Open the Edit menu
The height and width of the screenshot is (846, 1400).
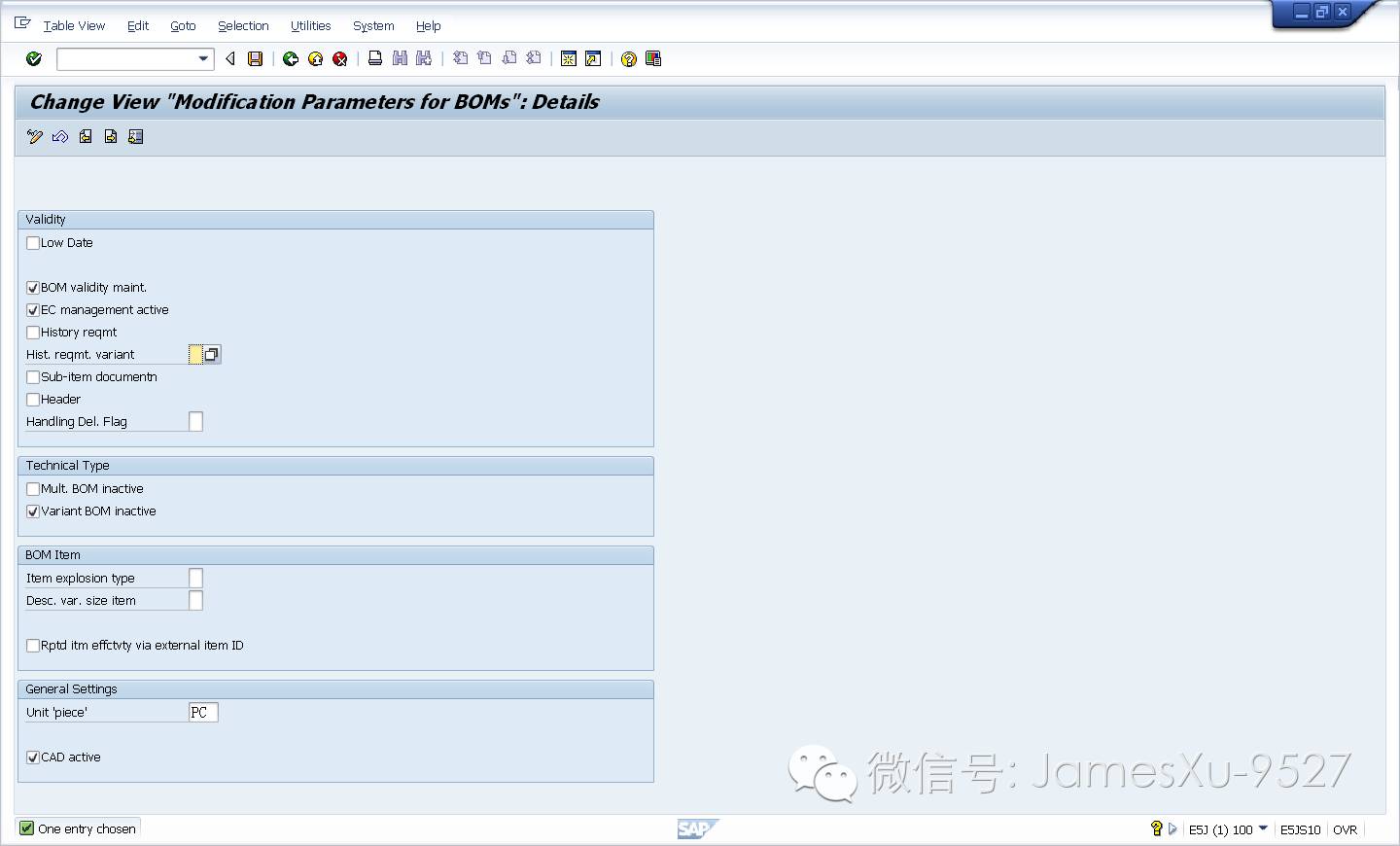click(138, 26)
